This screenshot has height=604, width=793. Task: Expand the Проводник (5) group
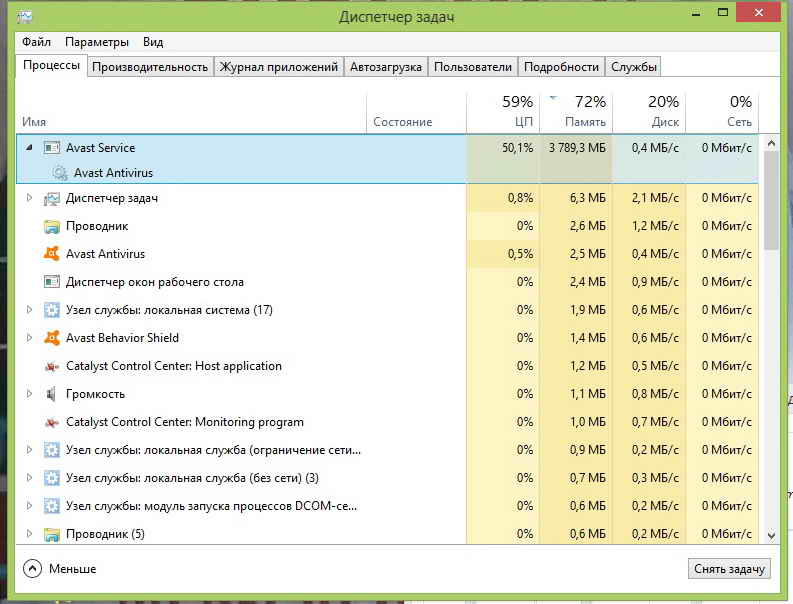(x=29, y=534)
